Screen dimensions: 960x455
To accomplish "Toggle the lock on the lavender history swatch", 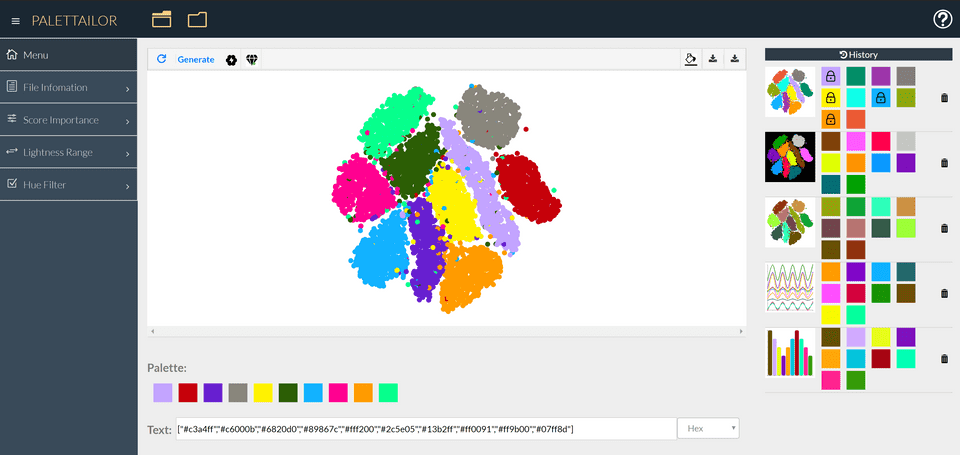I will tap(831, 76).
